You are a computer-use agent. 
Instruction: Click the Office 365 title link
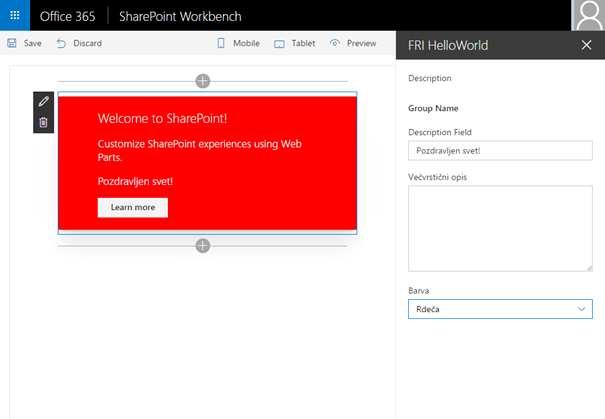click(68, 17)
